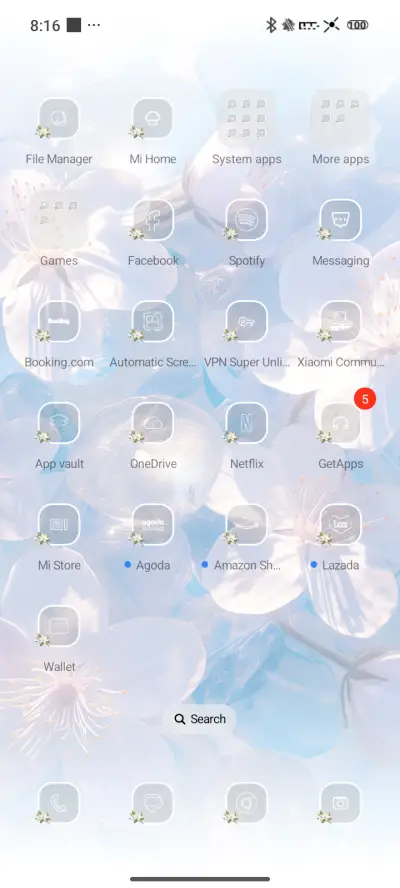Tap the Search pill button

click(x=199, y=719)
